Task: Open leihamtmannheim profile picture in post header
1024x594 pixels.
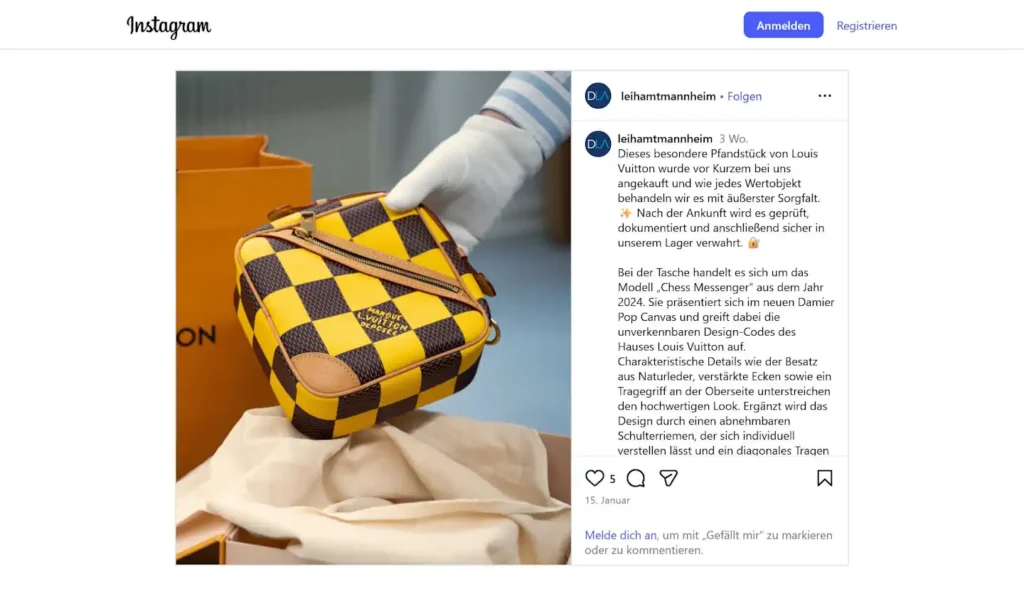Action: point(598,96)
